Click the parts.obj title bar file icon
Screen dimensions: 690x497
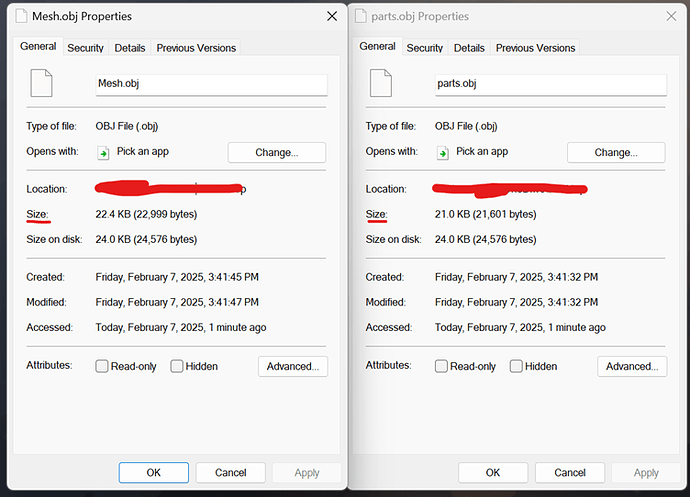click(x=364, y=17)
